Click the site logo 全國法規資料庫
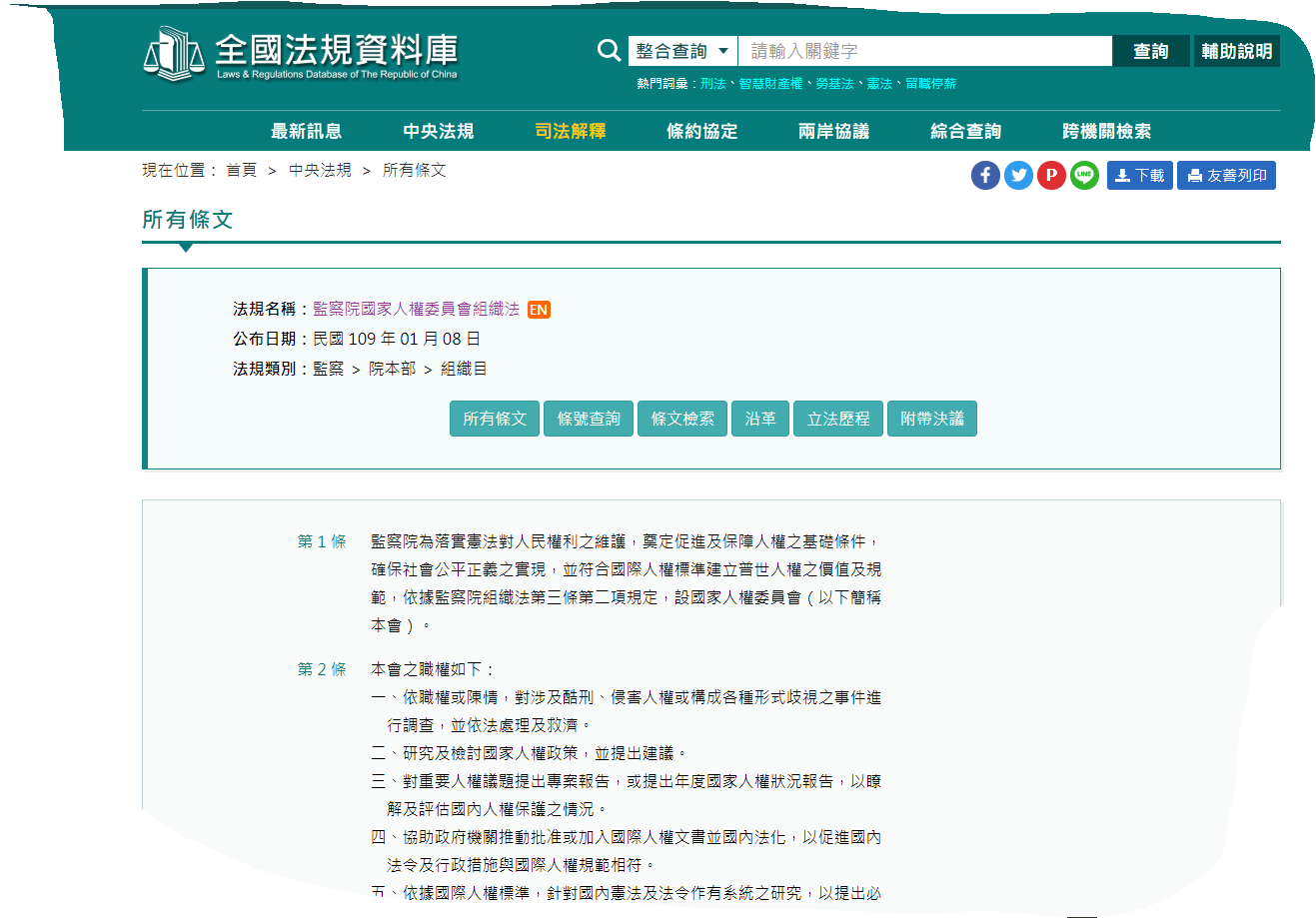 [x=301, y=55]
